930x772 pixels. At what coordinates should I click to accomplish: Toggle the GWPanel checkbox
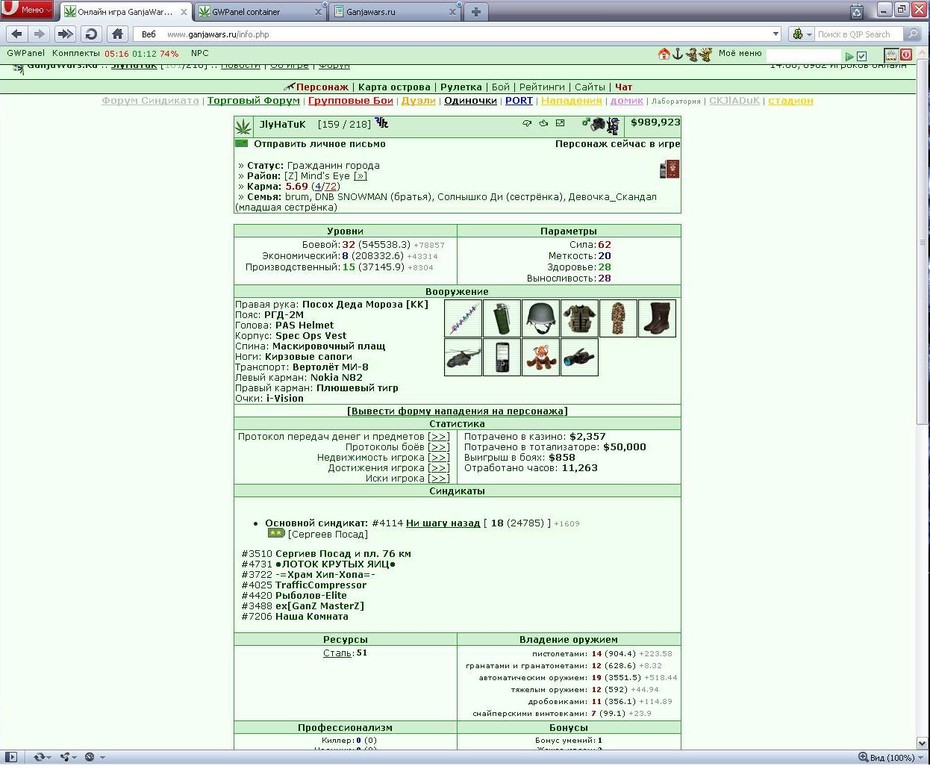point(862,56)
